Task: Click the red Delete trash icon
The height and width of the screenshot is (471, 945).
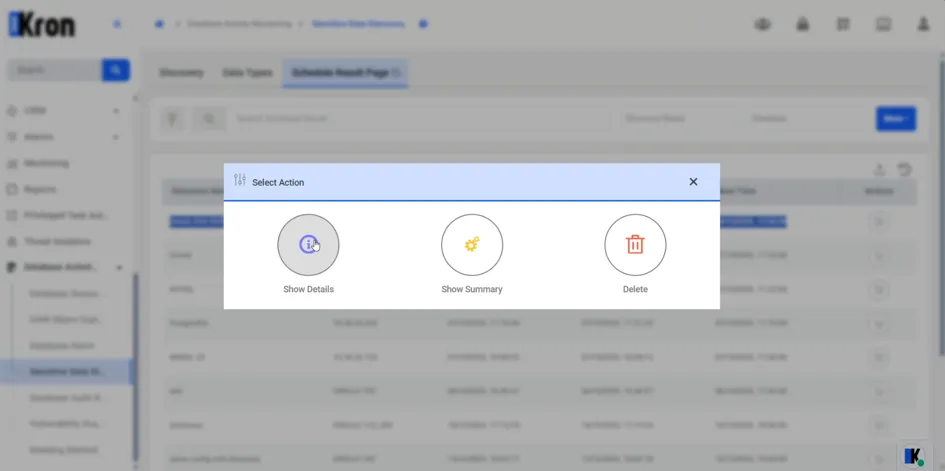Action: pyautogui.click(x=635, y=245)
